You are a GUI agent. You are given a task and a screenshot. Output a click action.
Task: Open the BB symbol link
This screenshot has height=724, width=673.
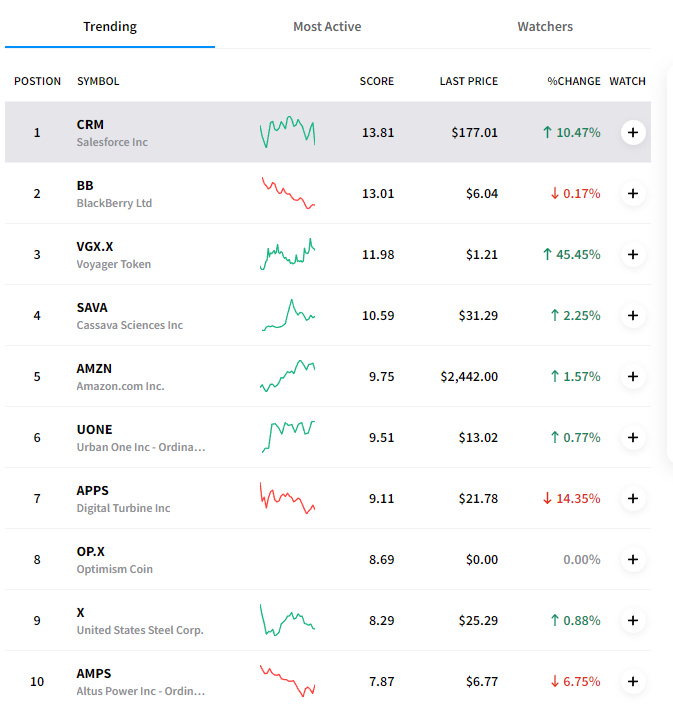(x=85, y=186)
